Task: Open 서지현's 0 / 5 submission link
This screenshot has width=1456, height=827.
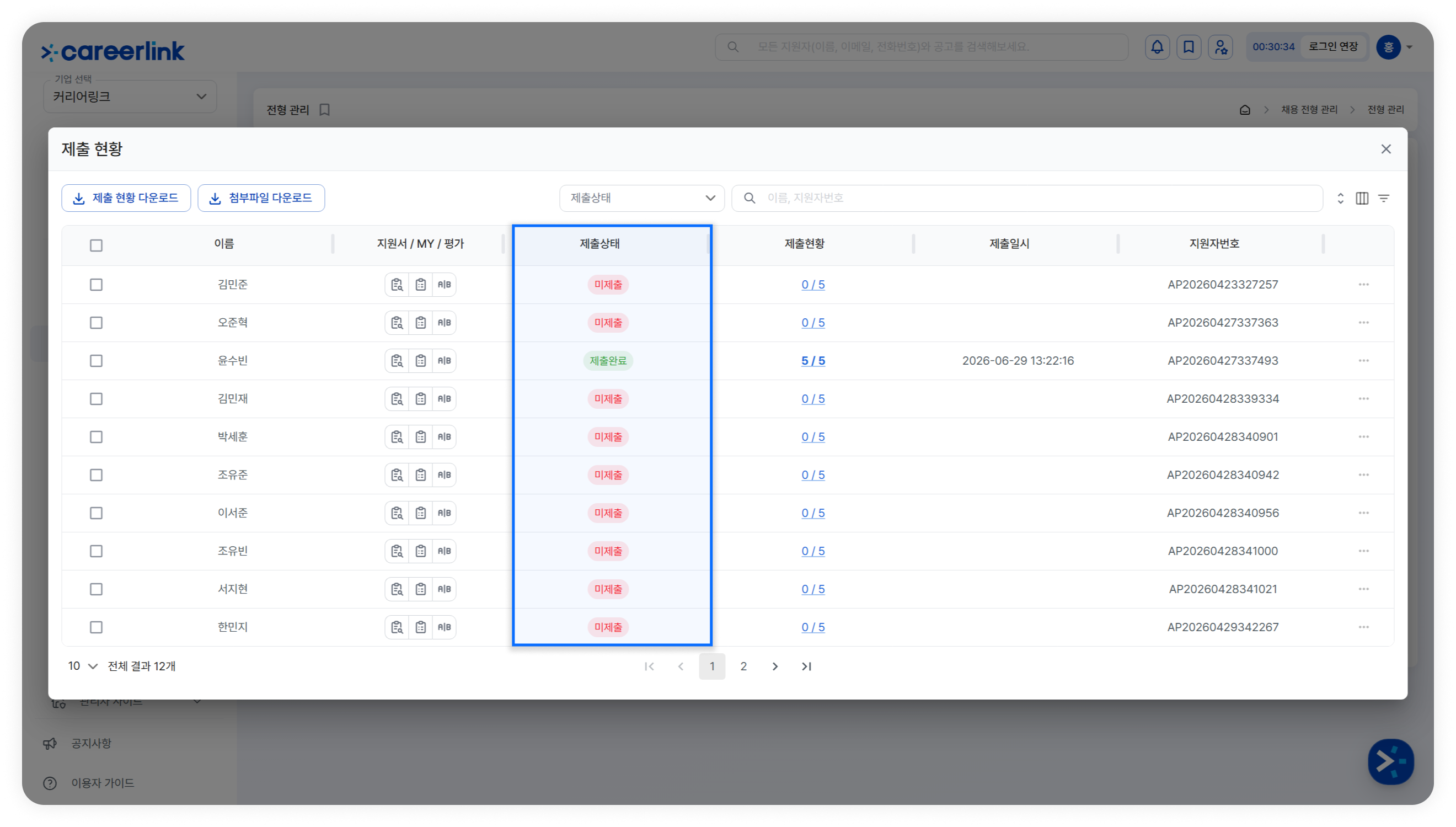Action: click(x=813, y=589)
